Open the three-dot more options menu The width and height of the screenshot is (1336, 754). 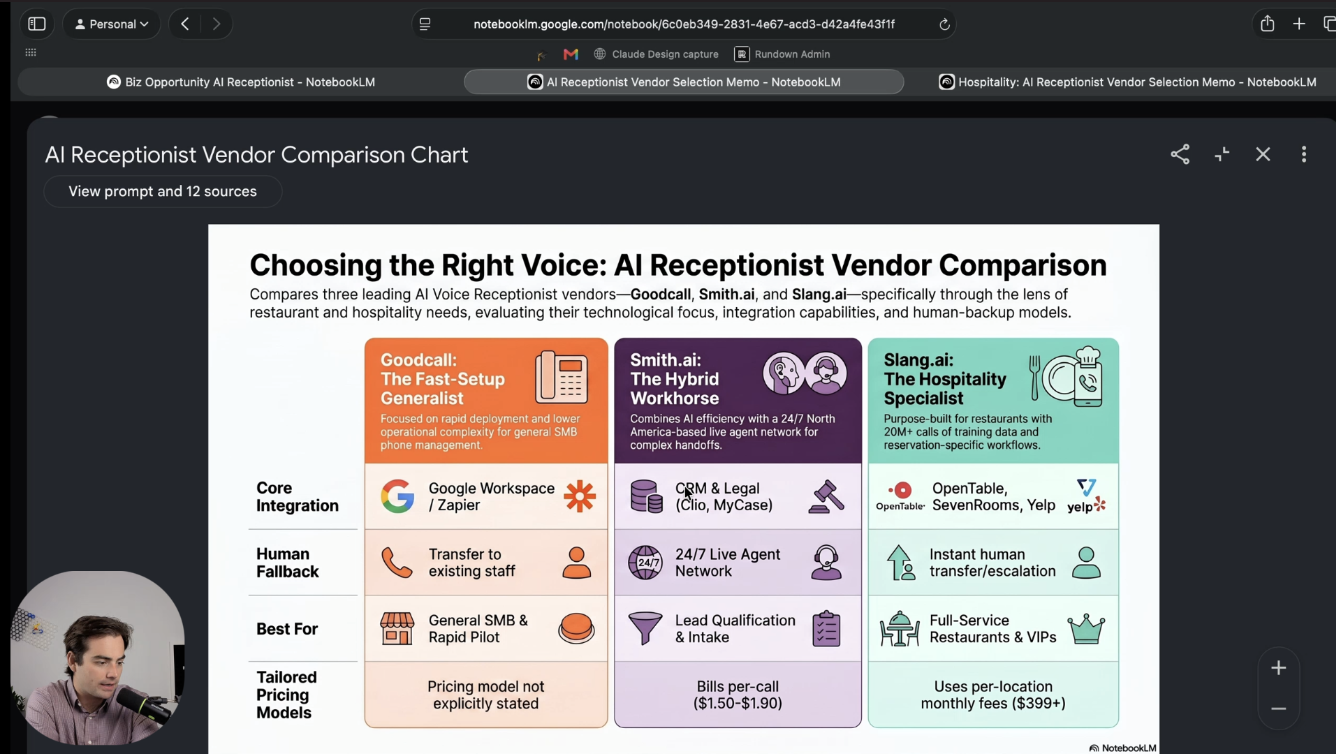click(x=1304, y=154)
